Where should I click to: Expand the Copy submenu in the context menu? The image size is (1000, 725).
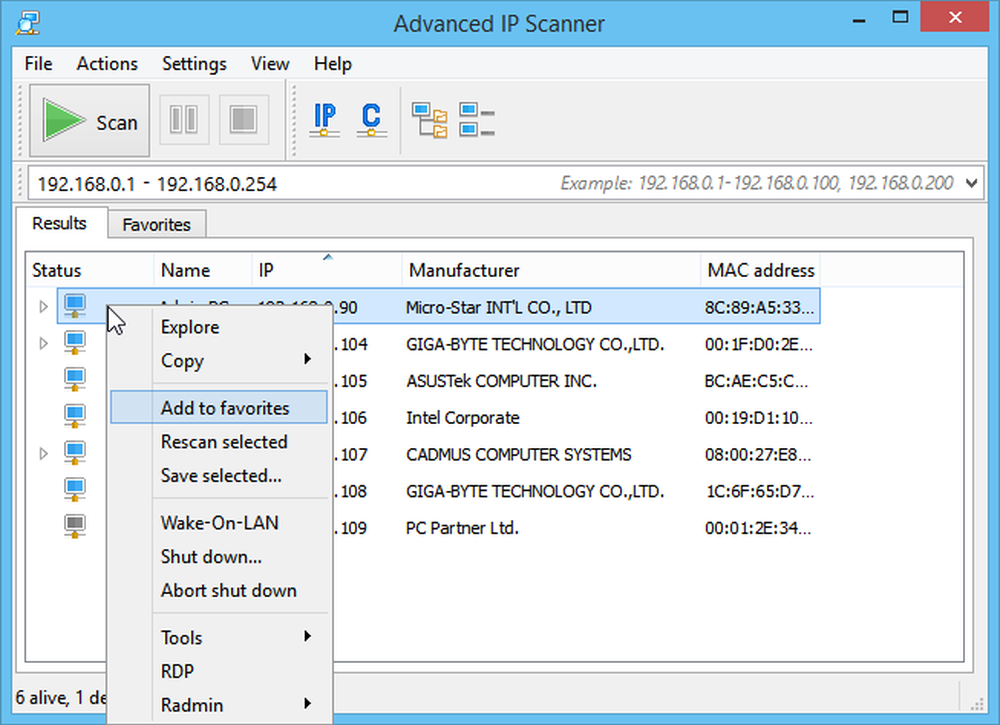[x=230, y=361]
